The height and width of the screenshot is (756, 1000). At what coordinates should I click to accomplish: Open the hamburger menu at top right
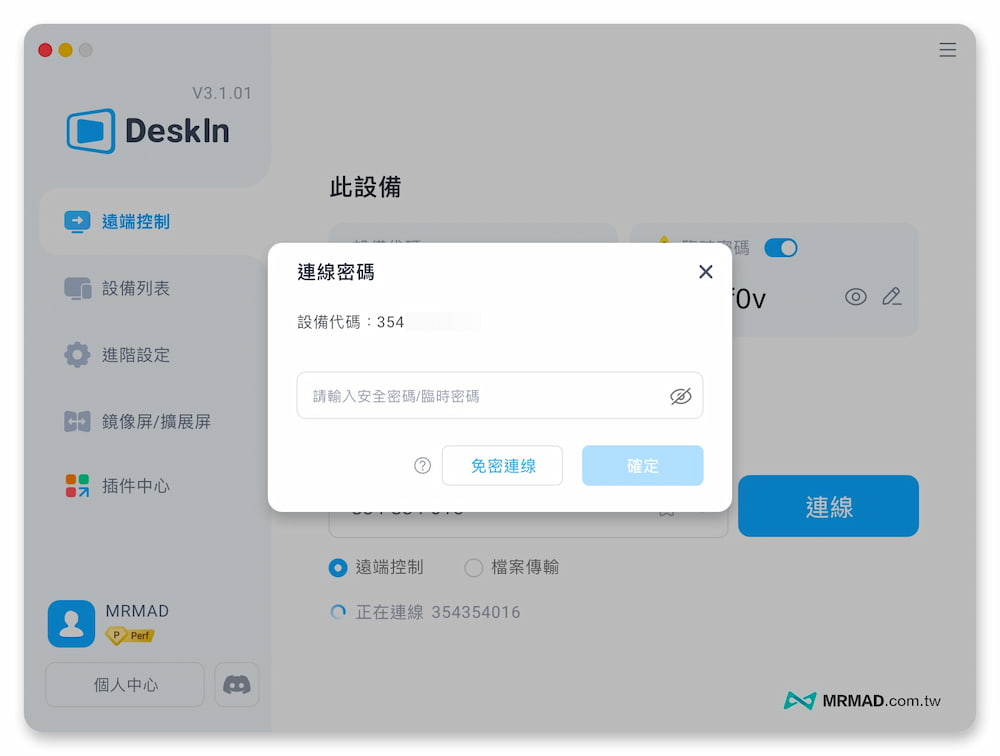[947, 49]
